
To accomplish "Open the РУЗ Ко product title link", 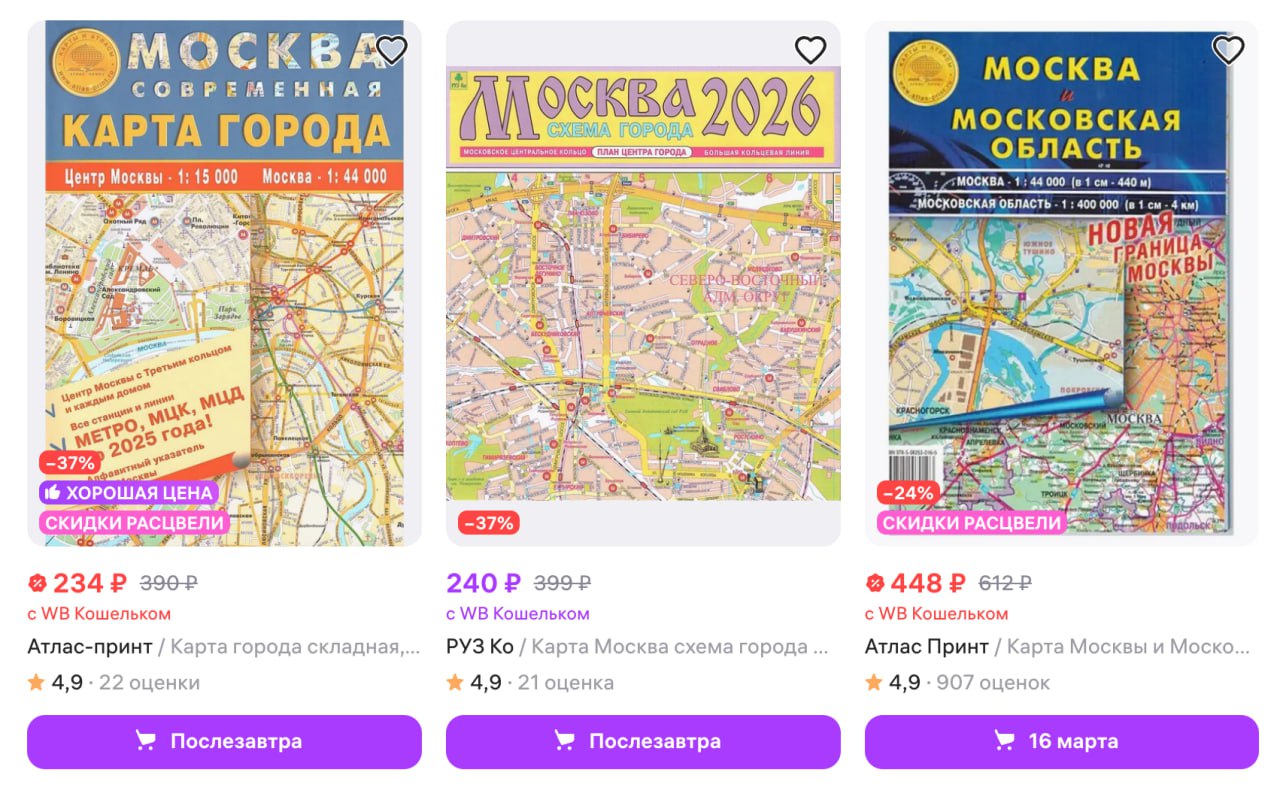I will [x=637, y=646].
